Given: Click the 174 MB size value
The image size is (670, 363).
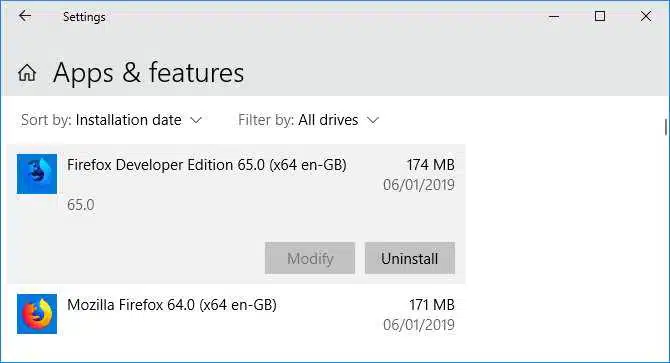Looking at the screenshot, I should 430,165.
